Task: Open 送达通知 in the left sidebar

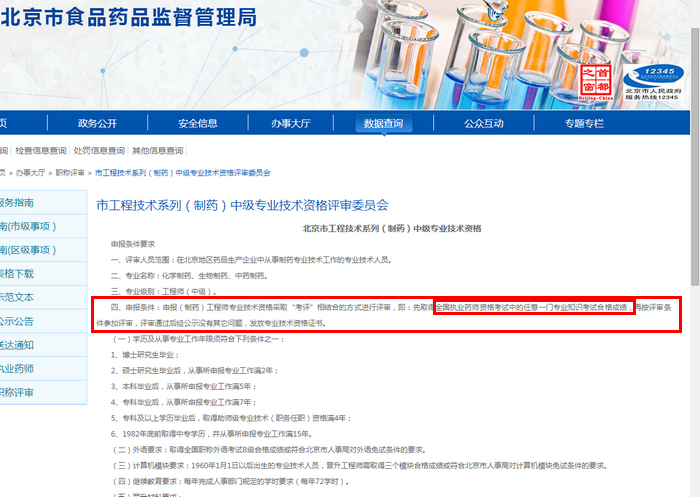Action: [x=16, y=345]
